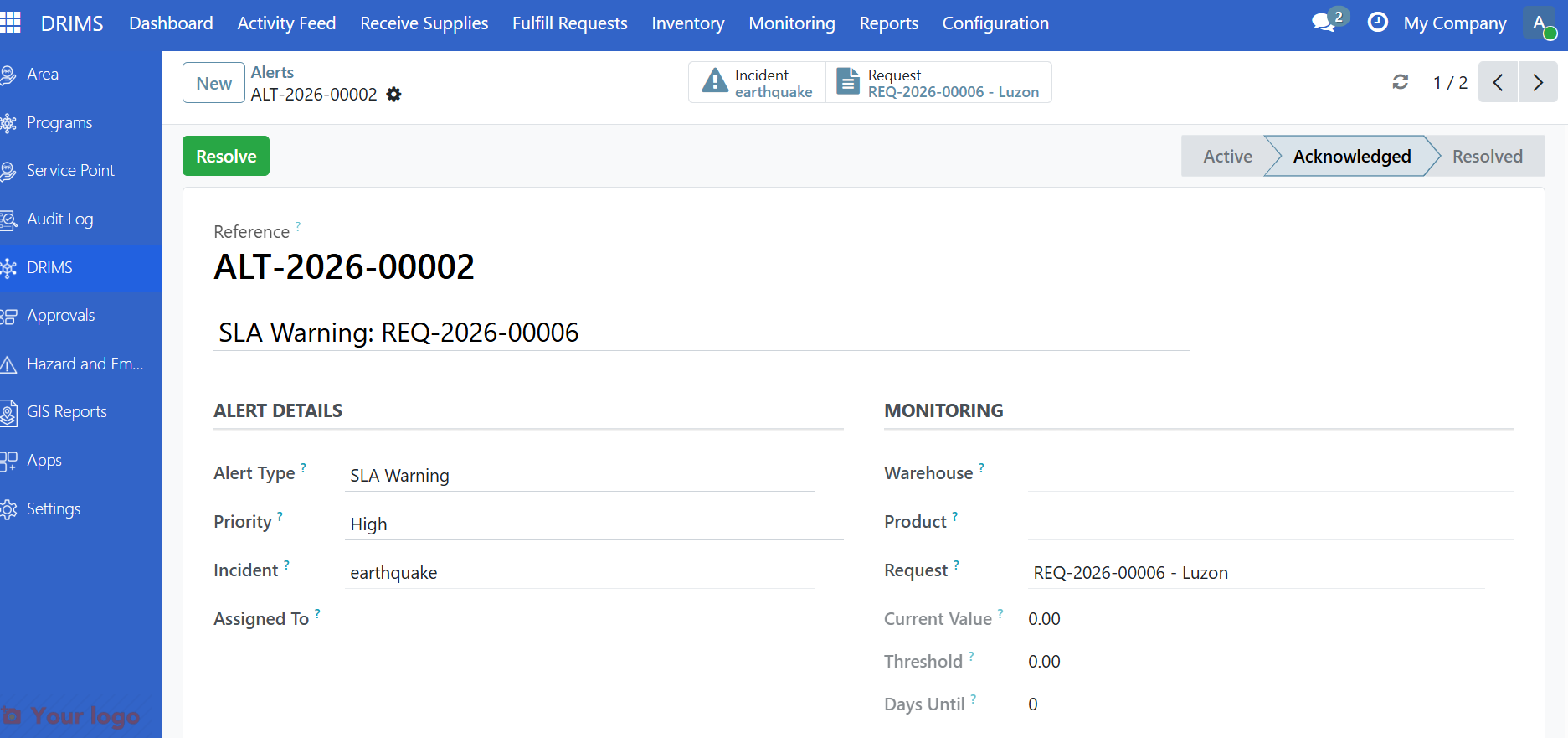Open the apps grid home menu icon
This screenshot has width=1568, height=738.
pos(10,23)
